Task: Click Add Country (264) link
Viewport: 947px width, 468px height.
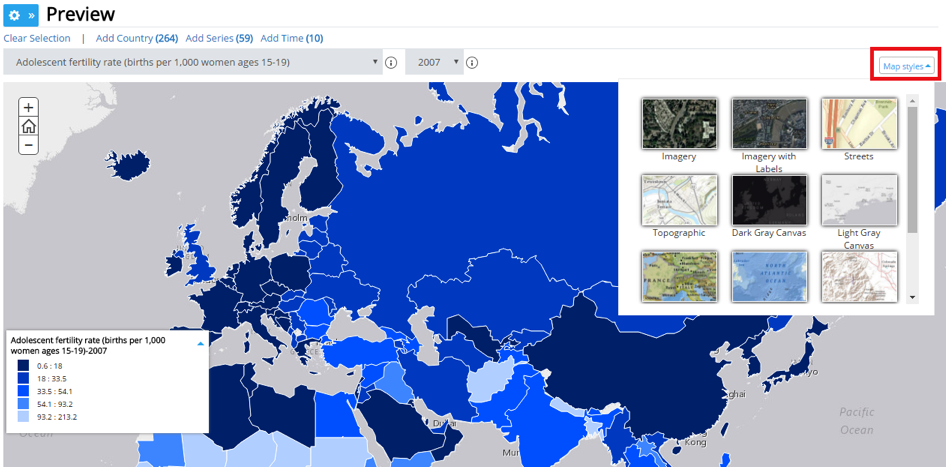Action: [137, 38]
